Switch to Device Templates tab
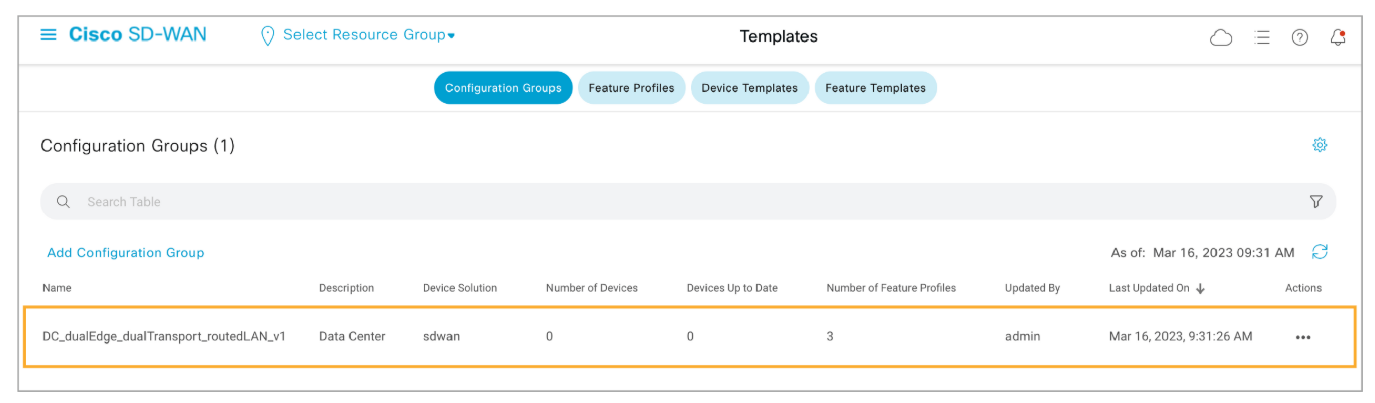This screenshot has height=403, width=1375. [x=749, y=88]
